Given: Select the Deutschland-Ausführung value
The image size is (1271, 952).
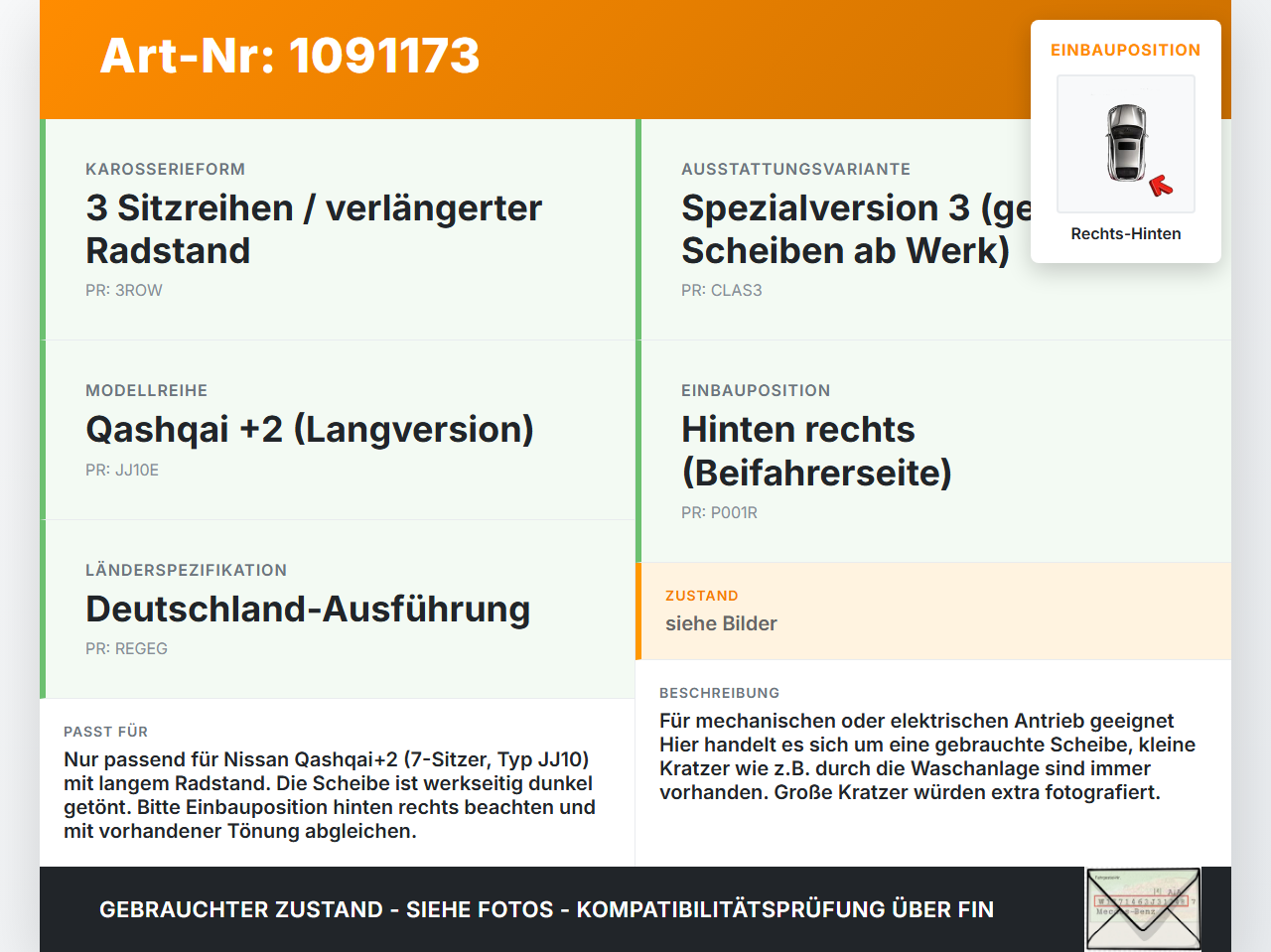Looking at the screenshot, I should (308, 609).
